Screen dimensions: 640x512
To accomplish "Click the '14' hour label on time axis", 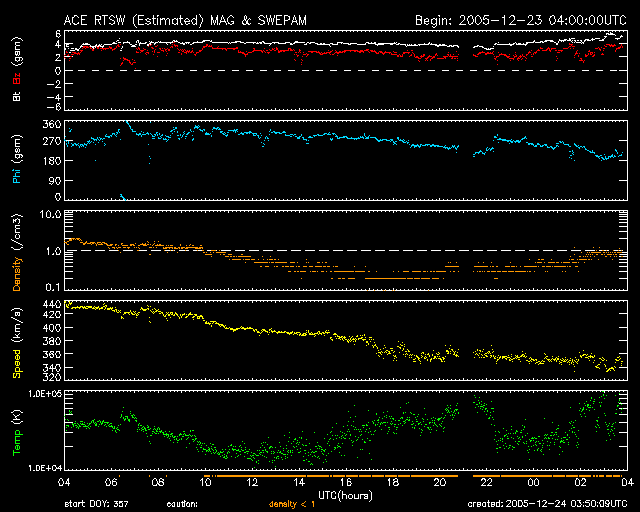I will tap(299, 482).
